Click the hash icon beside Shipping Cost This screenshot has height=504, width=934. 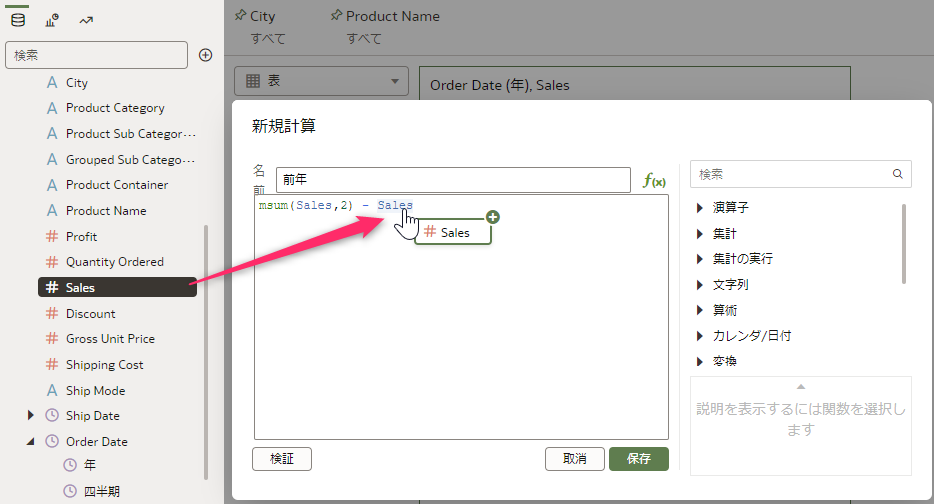coord(52,364)
